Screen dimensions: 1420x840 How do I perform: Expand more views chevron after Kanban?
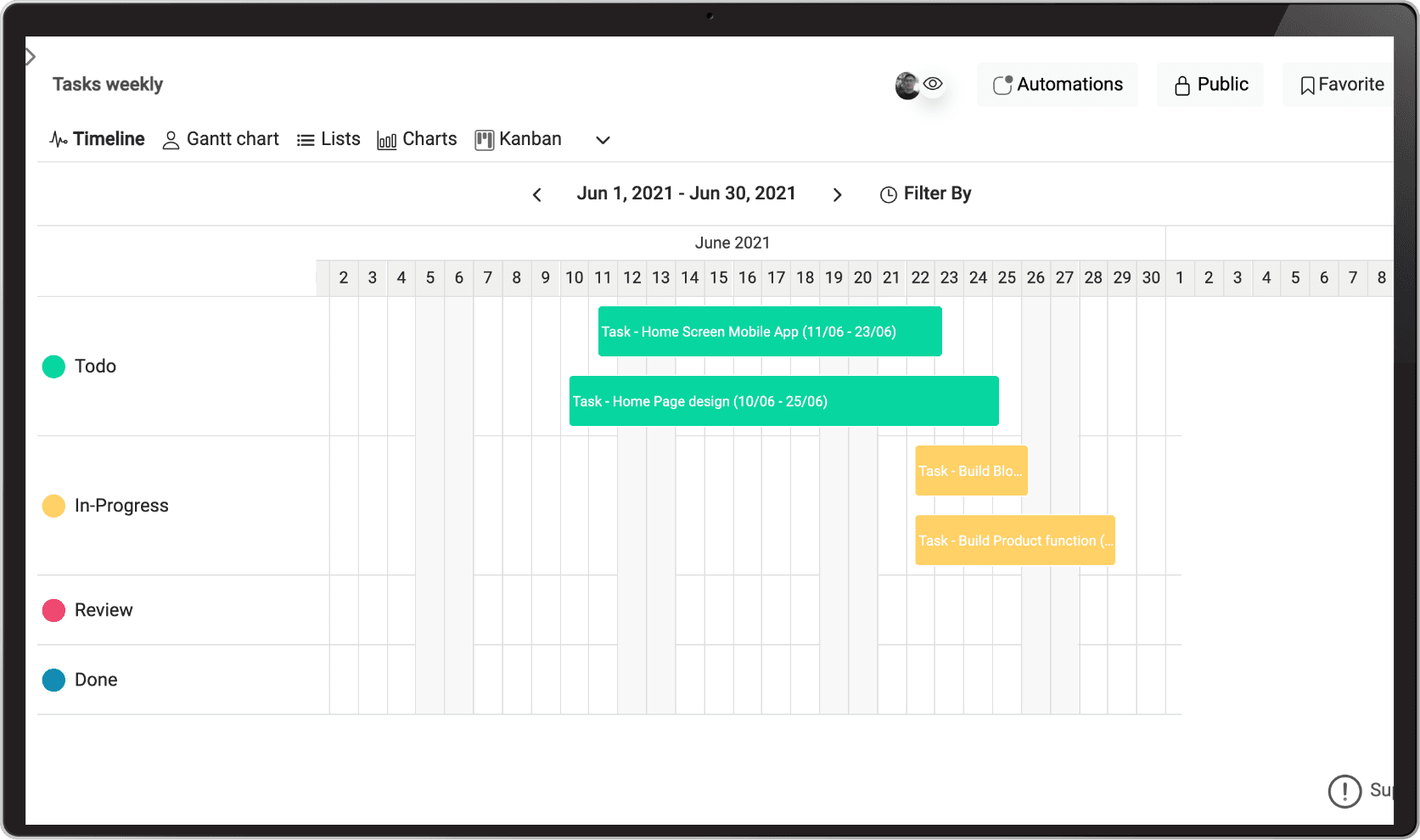603,140
